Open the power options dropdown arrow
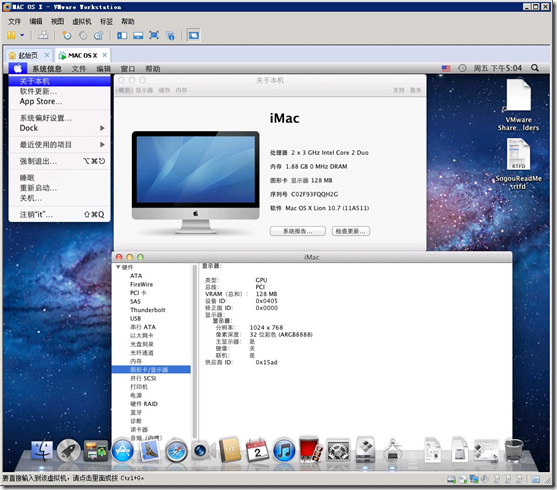This screenshot has height=490, width=557. pyautogui.click(x=22, y=35)
